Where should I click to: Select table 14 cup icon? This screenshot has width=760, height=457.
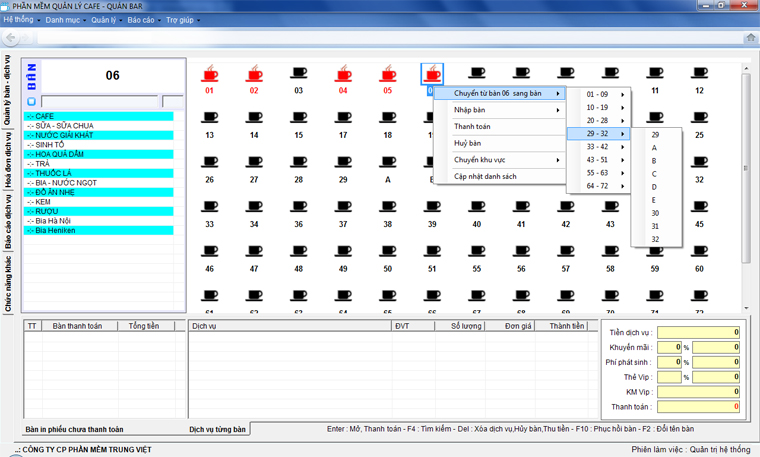[254, 118]
